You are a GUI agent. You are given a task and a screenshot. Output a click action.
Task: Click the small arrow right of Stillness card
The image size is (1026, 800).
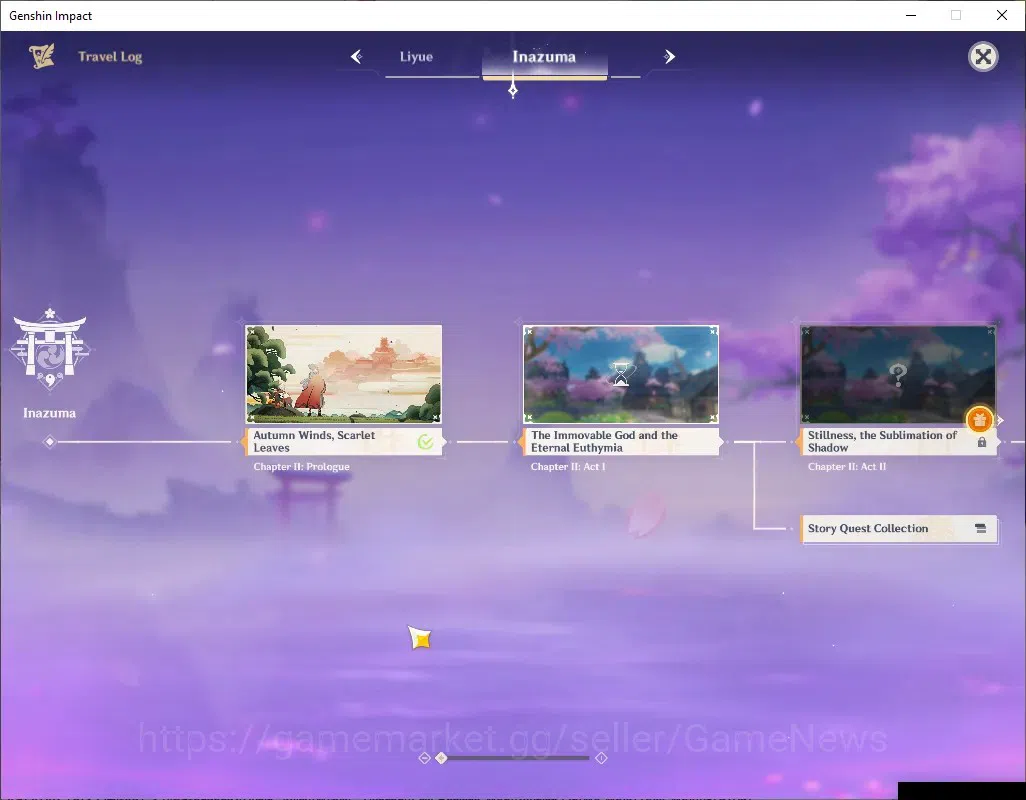point(1000,420)
